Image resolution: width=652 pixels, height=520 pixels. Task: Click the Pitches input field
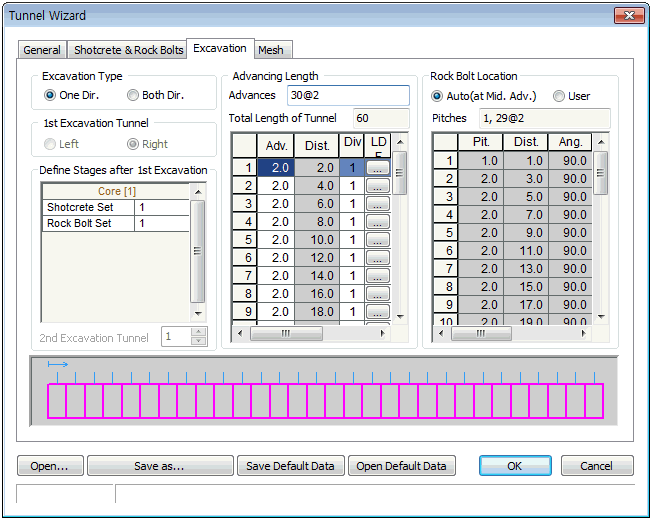(543, 118)
